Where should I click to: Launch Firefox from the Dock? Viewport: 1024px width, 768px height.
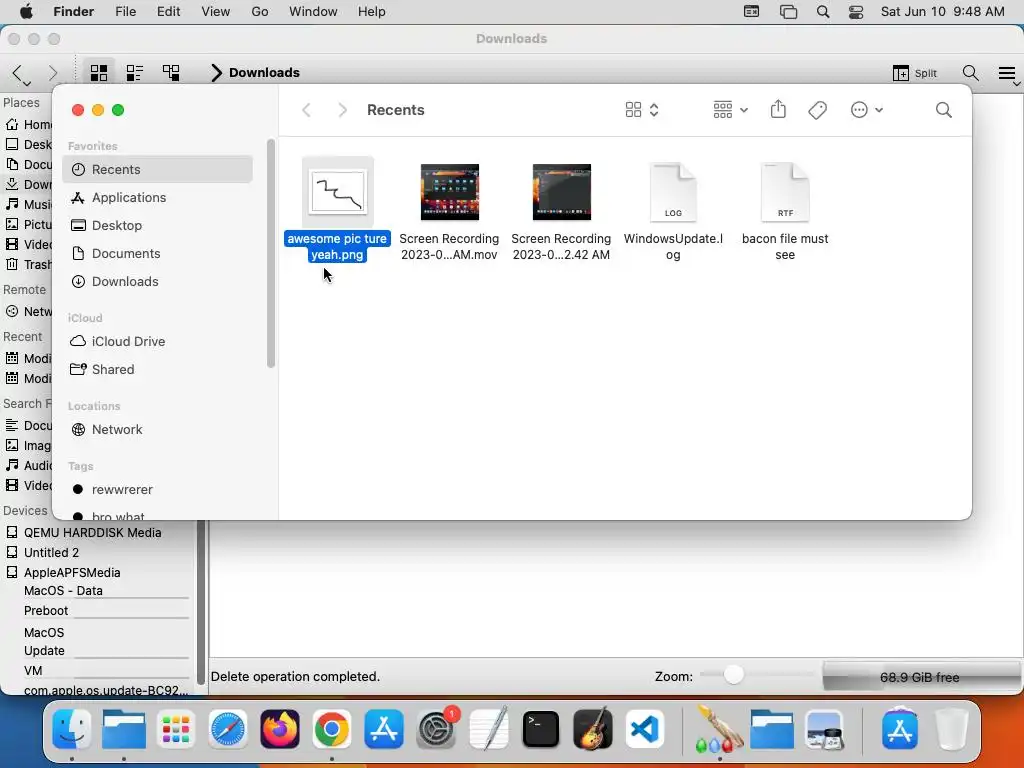pos(280,729)
